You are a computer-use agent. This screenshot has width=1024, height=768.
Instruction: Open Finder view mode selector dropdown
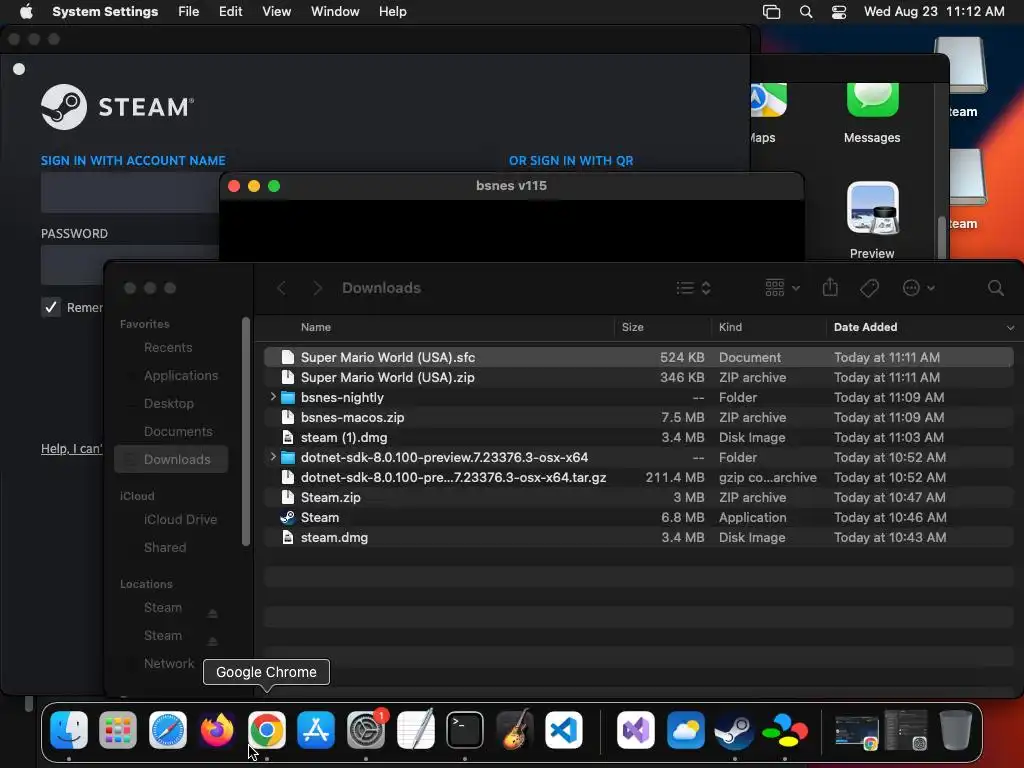click(693, 288)
